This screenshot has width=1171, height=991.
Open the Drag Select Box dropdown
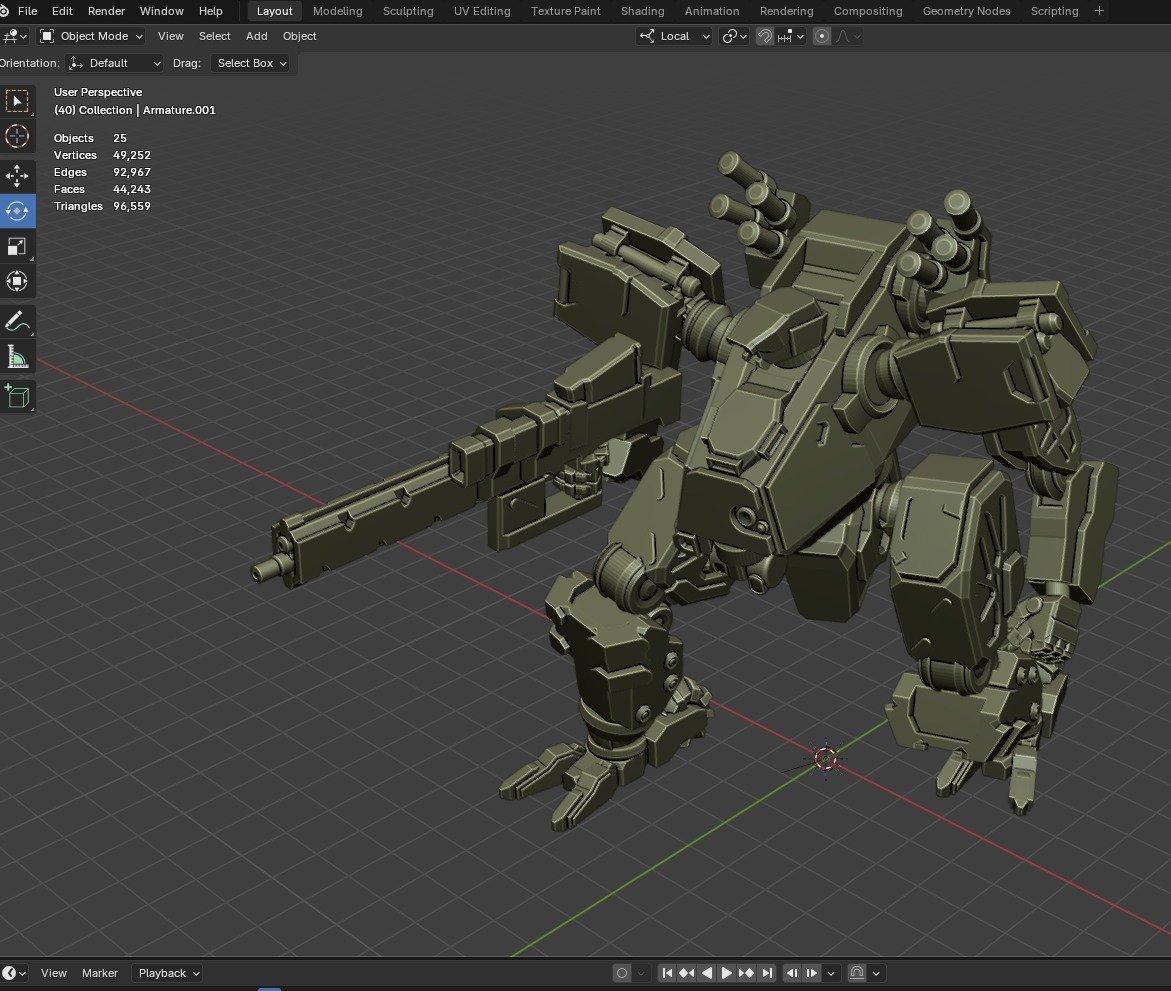click(x=251, y=63)
